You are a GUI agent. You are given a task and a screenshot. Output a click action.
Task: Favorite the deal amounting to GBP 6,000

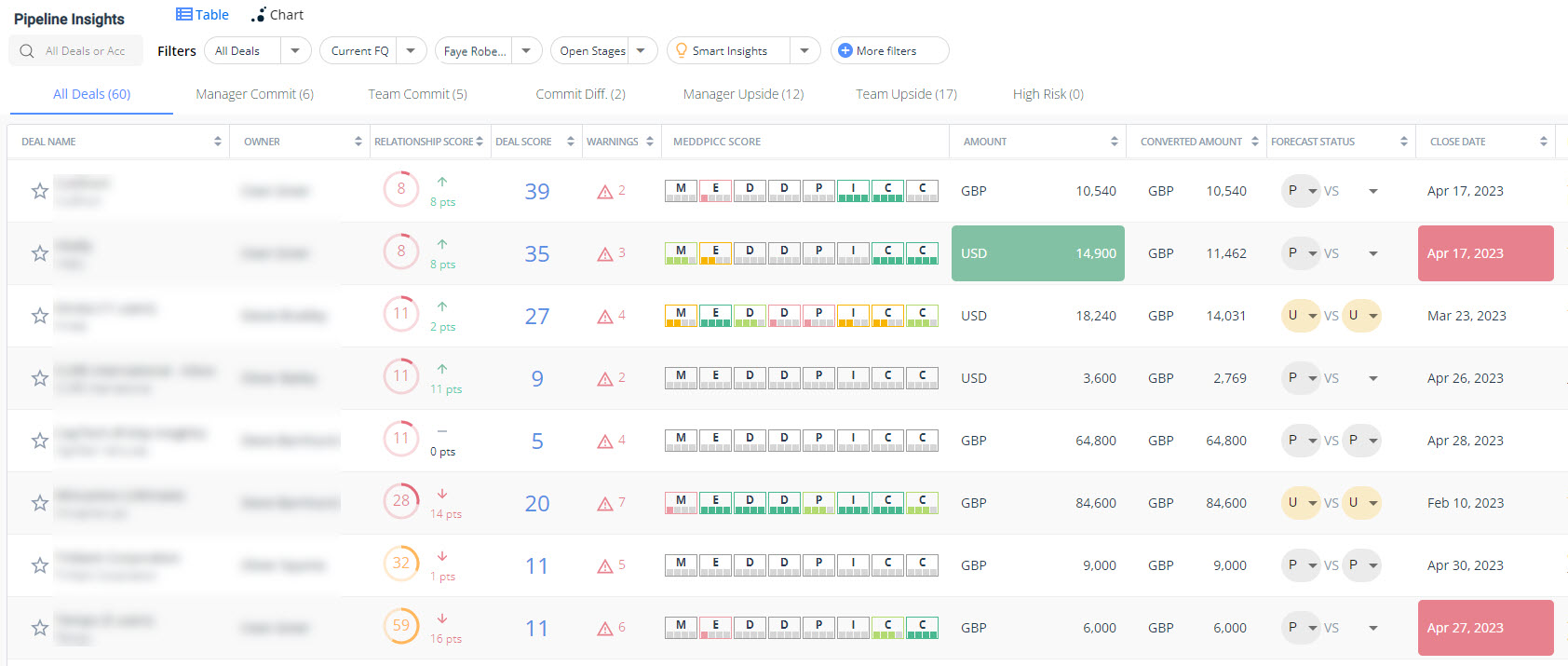point(39,628)
